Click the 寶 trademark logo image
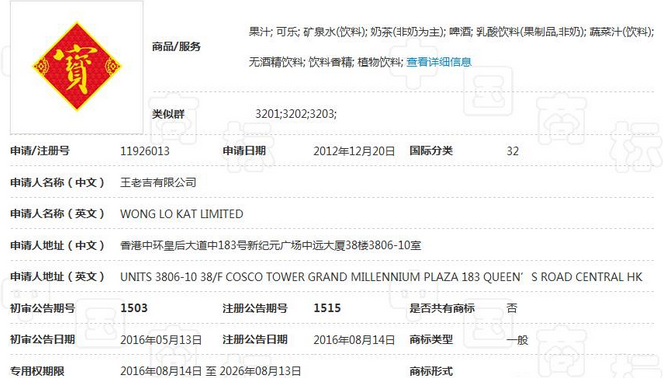The width and height of the screenshot is (663, 378). [x=77, y=66]
